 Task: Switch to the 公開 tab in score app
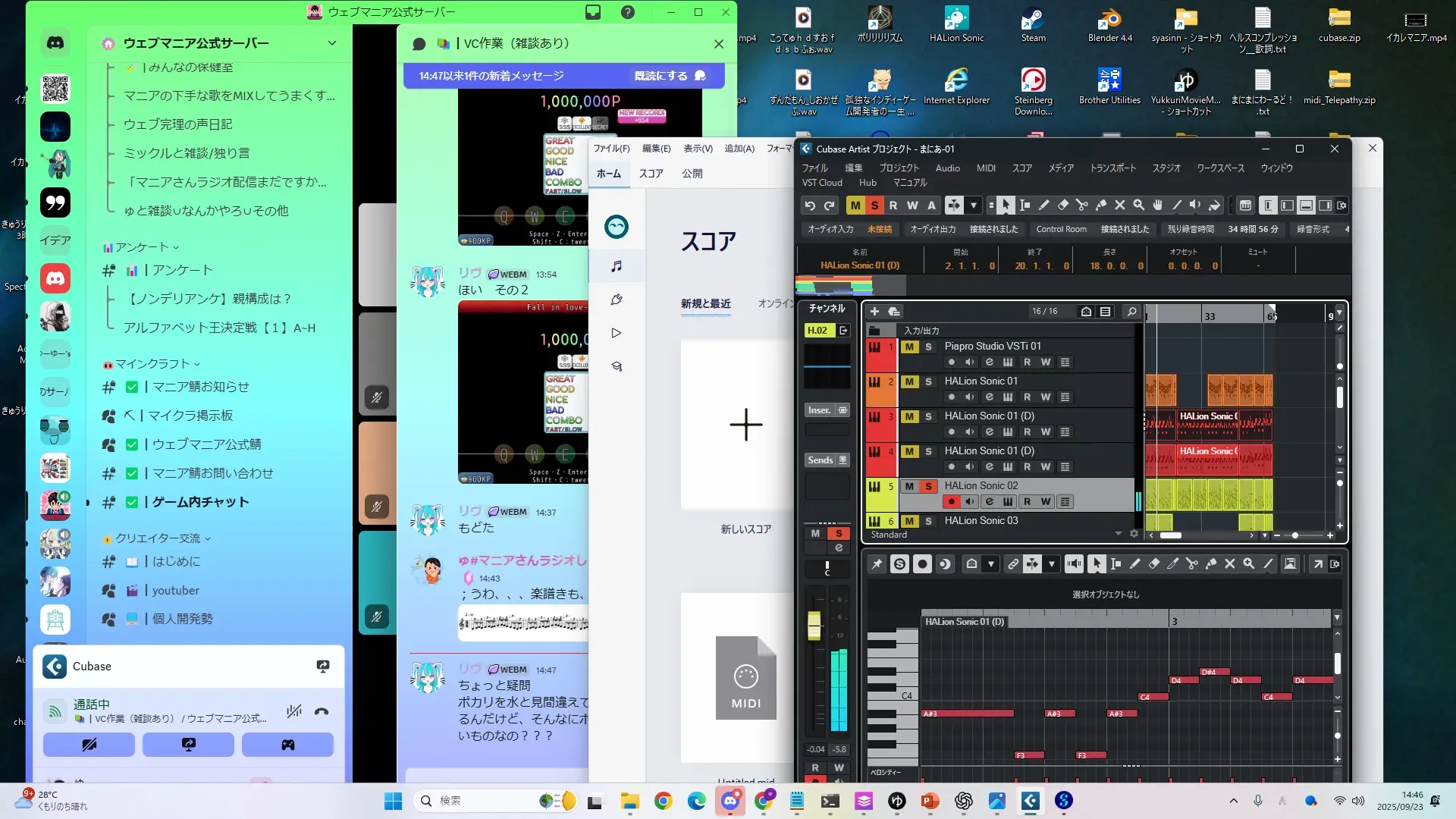point(692,174)
